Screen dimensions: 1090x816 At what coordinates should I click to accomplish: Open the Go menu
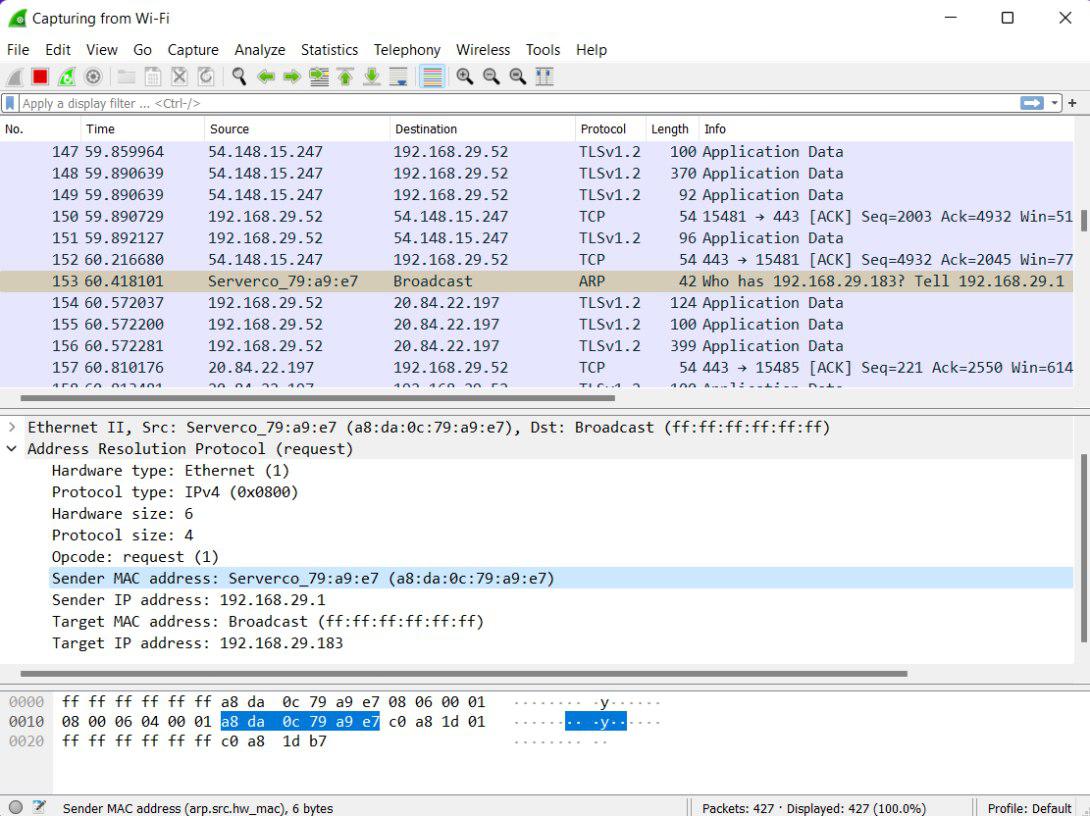tap(143, 50)
